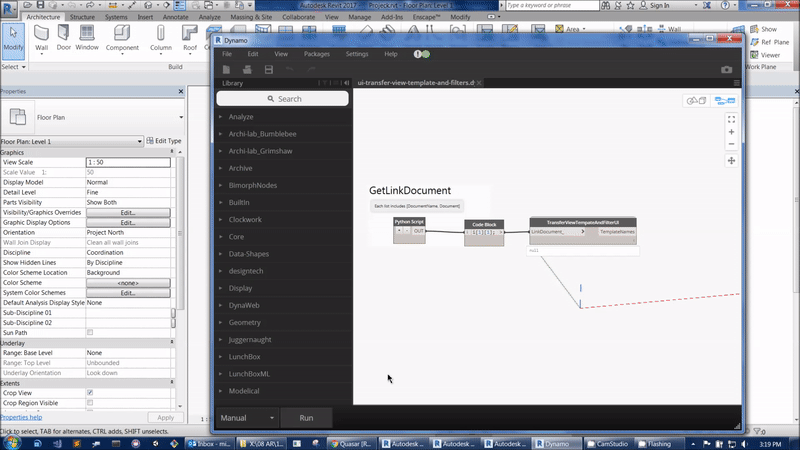Viewport: 800px width, 450px height.
Task: Switch to graph view navigation icon
Action: pyautogui.click(x=724, y=101)
